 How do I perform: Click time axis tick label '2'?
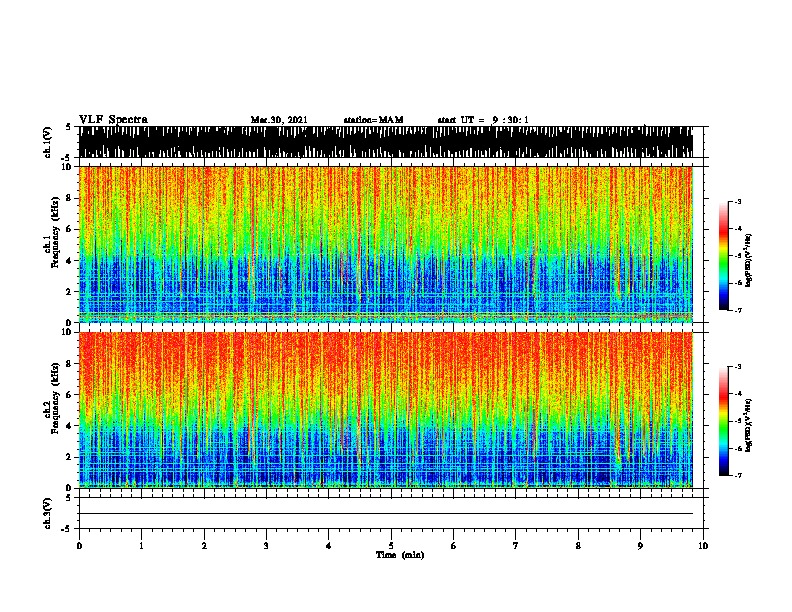pos(204,546)
